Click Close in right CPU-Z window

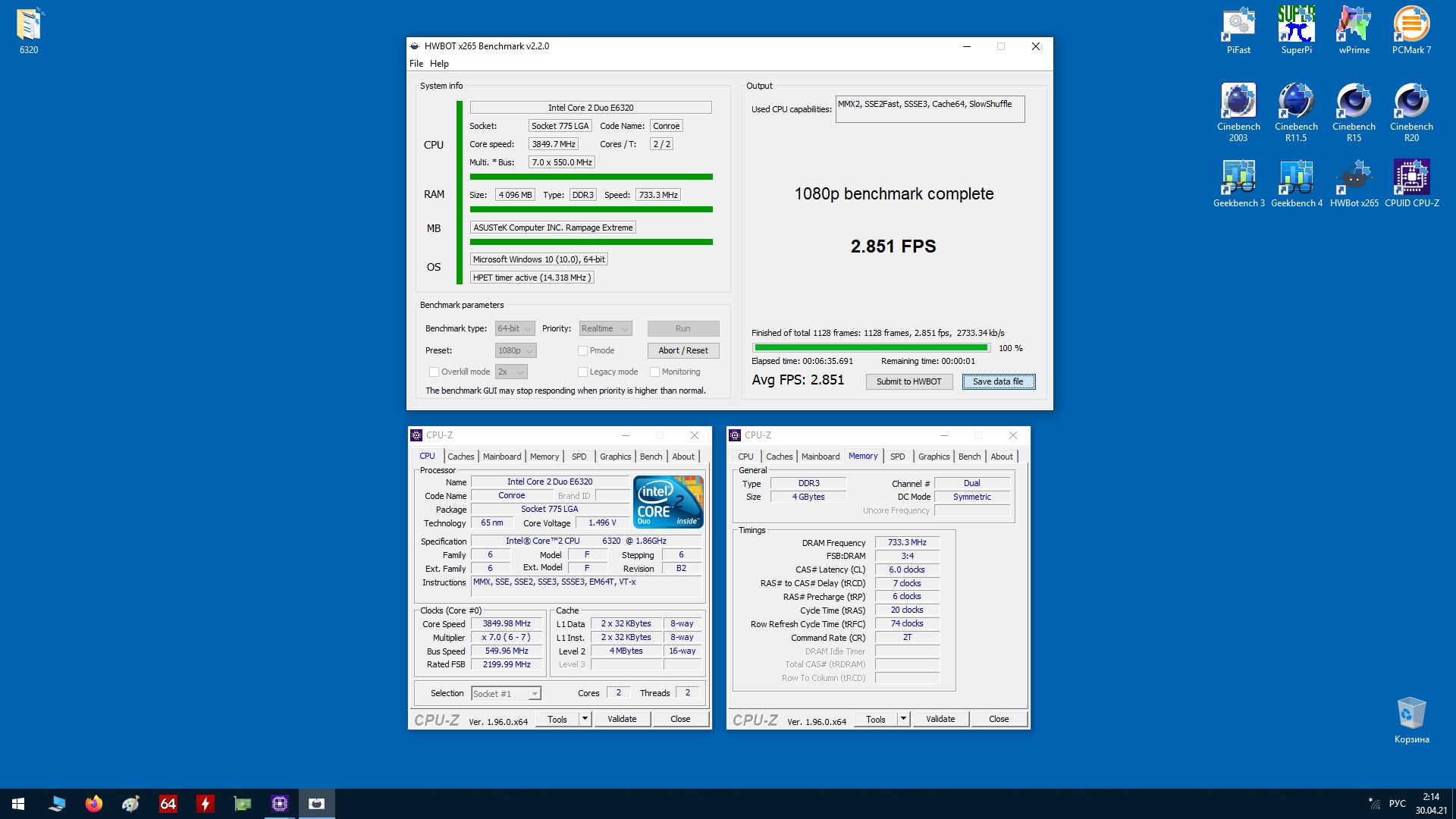(x=999, y=719)
